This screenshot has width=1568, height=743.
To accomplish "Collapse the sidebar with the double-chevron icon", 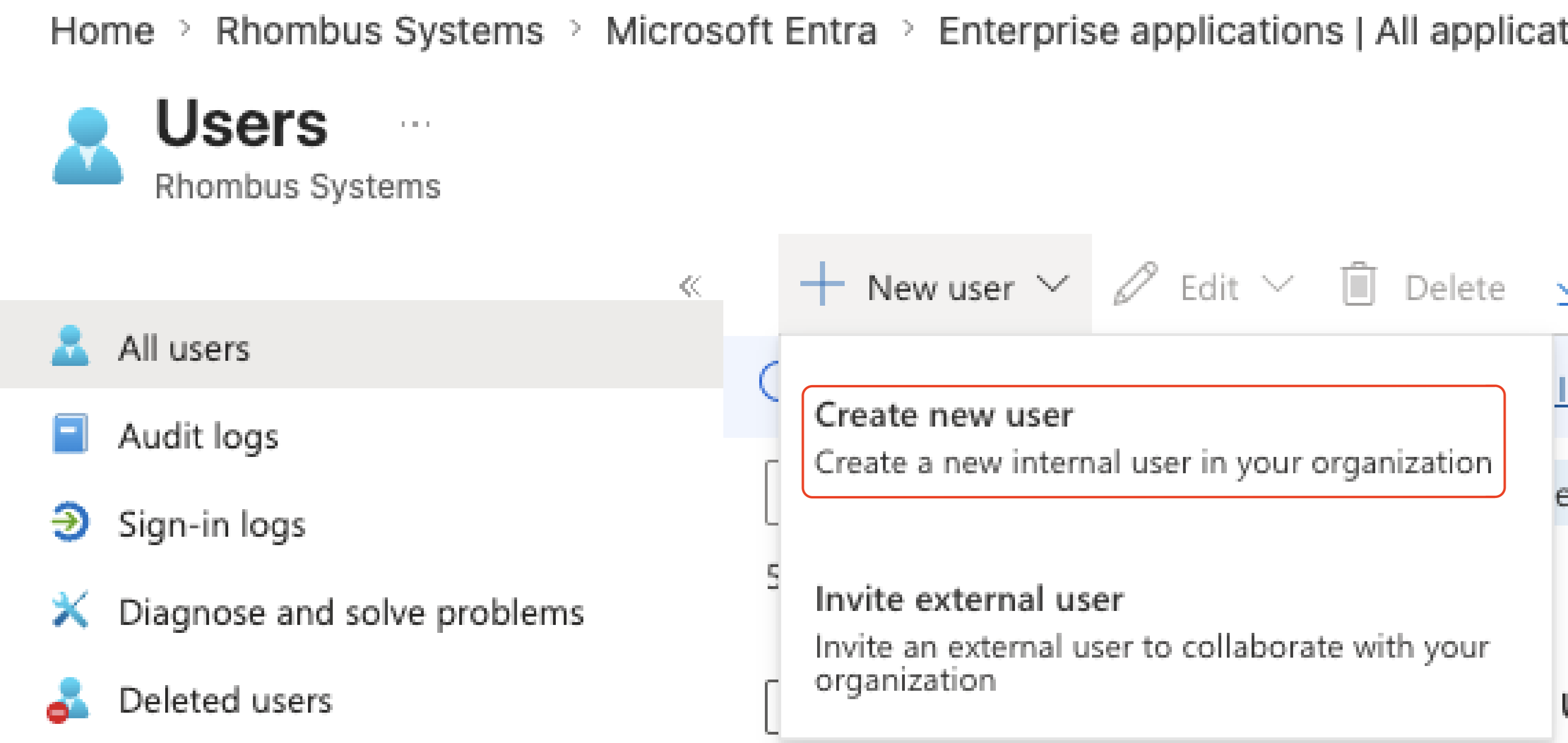I will tap(690, 286).
